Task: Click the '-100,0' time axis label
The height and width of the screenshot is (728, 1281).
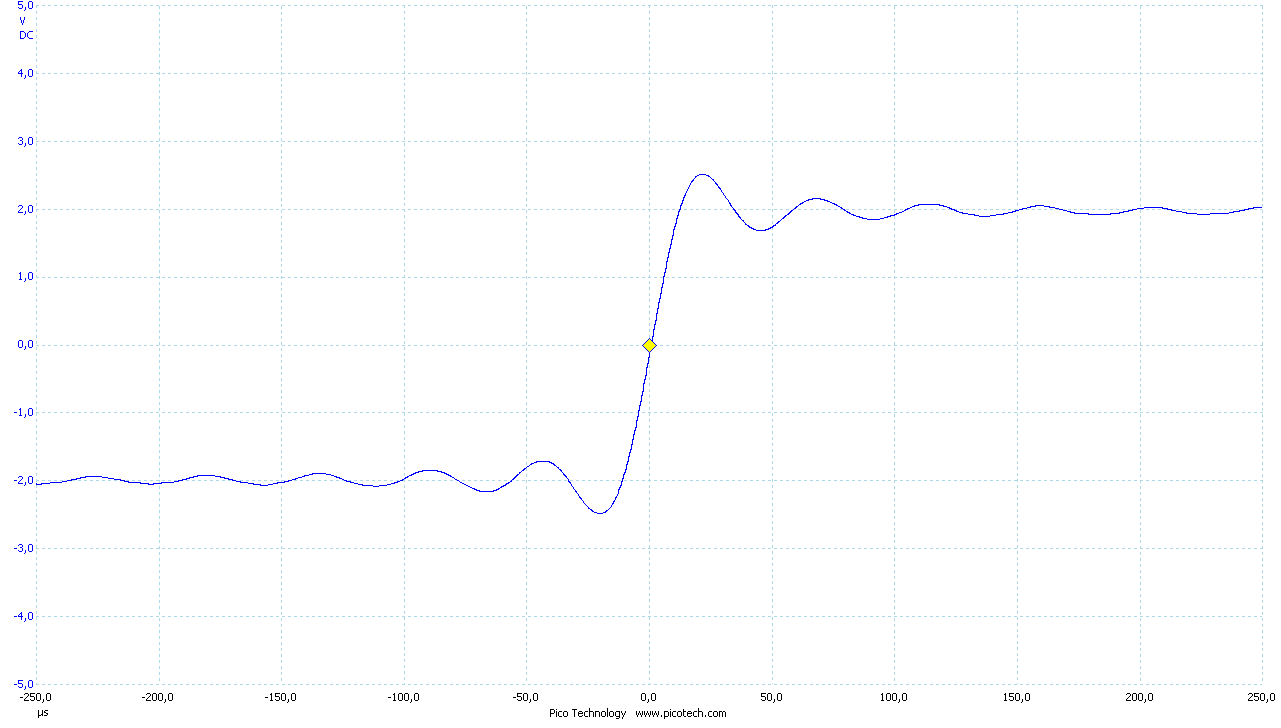Action: 404,697
